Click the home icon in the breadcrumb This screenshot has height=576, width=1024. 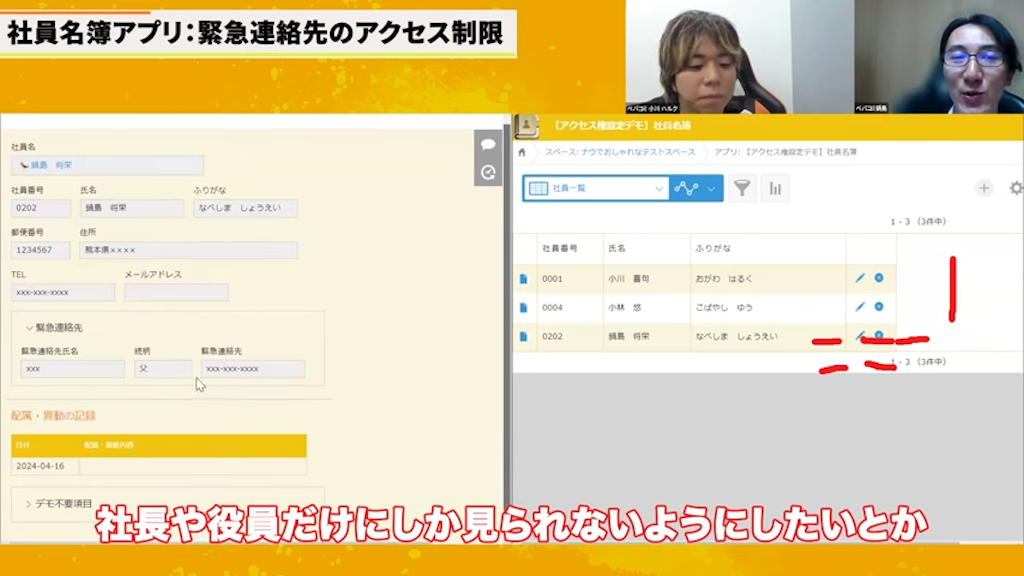click(x=521, y=154)
